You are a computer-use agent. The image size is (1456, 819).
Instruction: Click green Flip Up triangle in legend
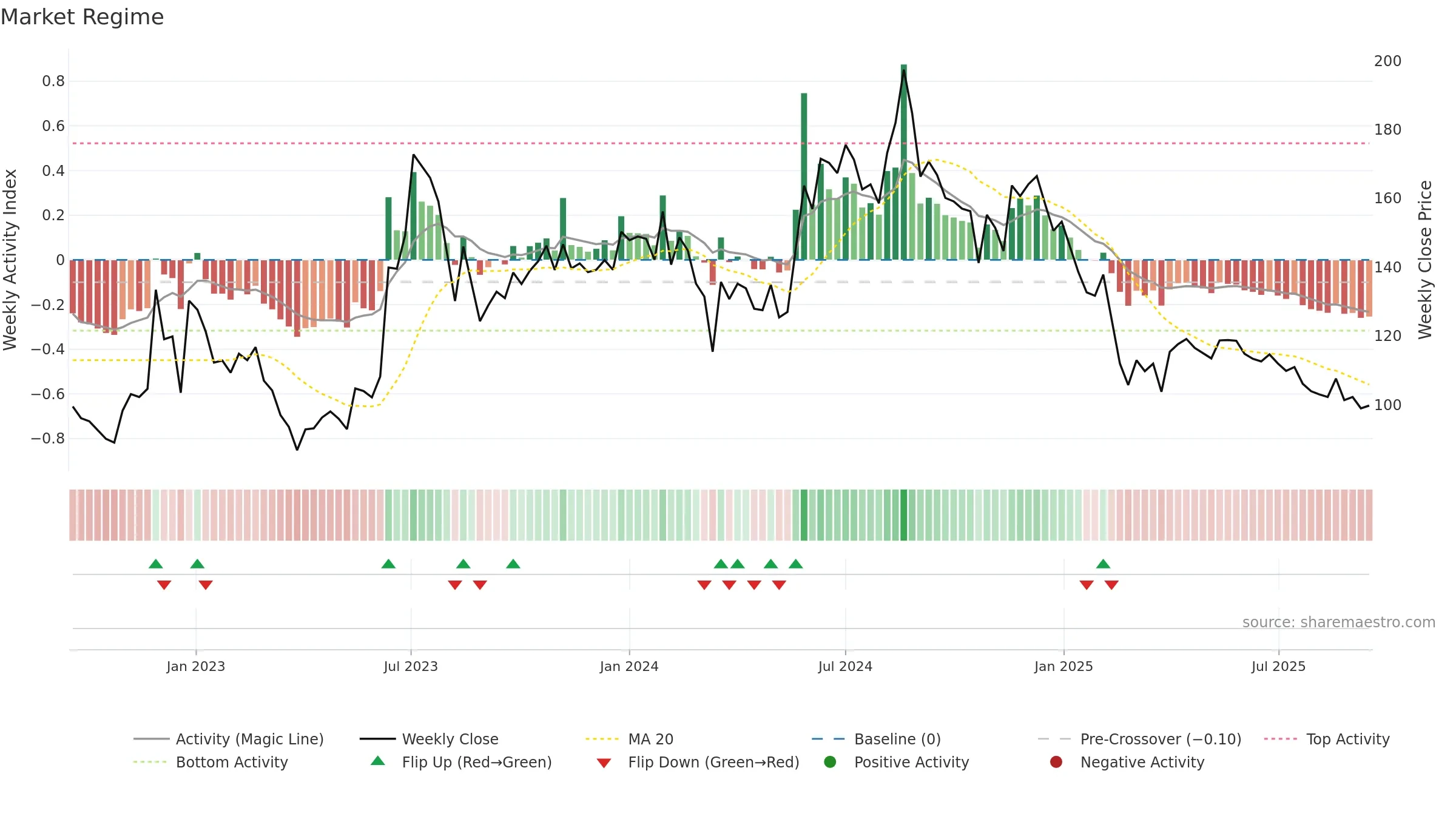[378, 761]
